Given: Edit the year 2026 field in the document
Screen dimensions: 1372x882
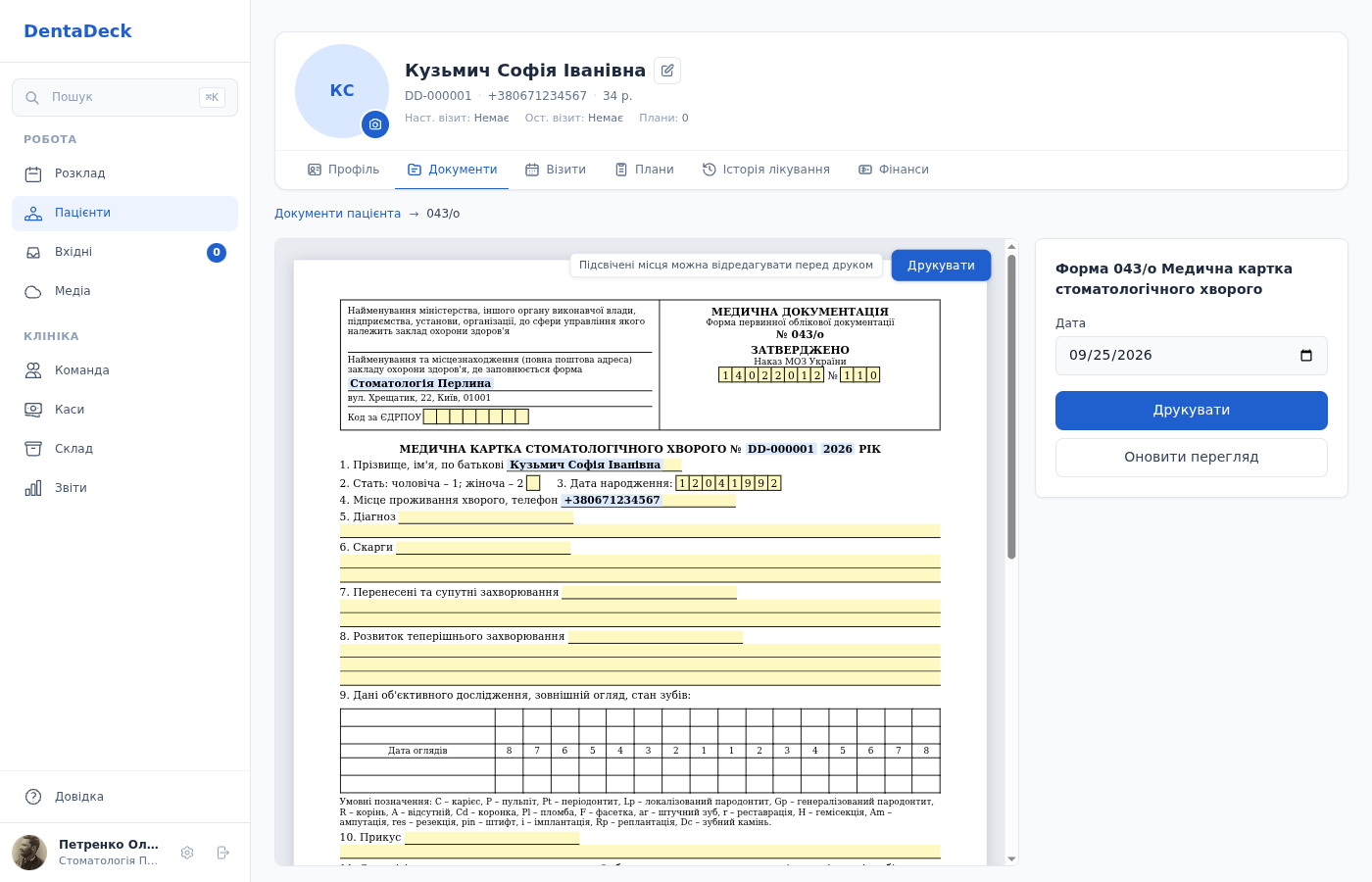Looking at the screenshot, I should coord(838,449).
